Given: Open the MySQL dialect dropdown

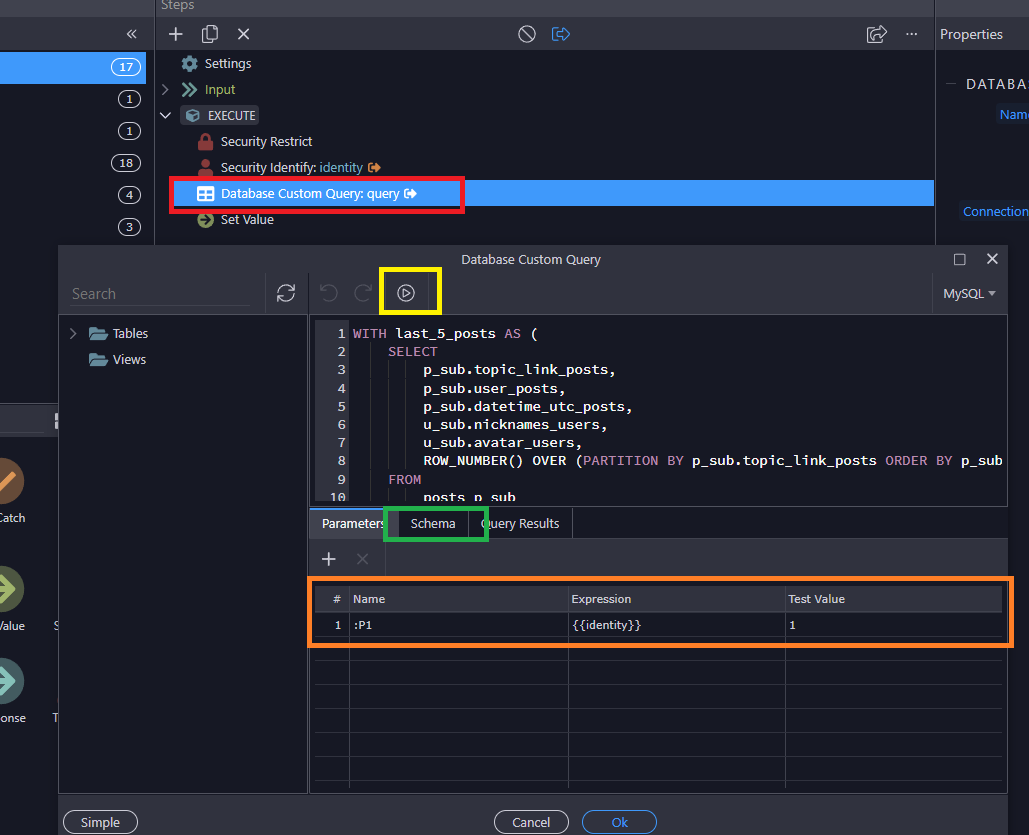Looking at the screenshot, I should [x=969, y=293].
